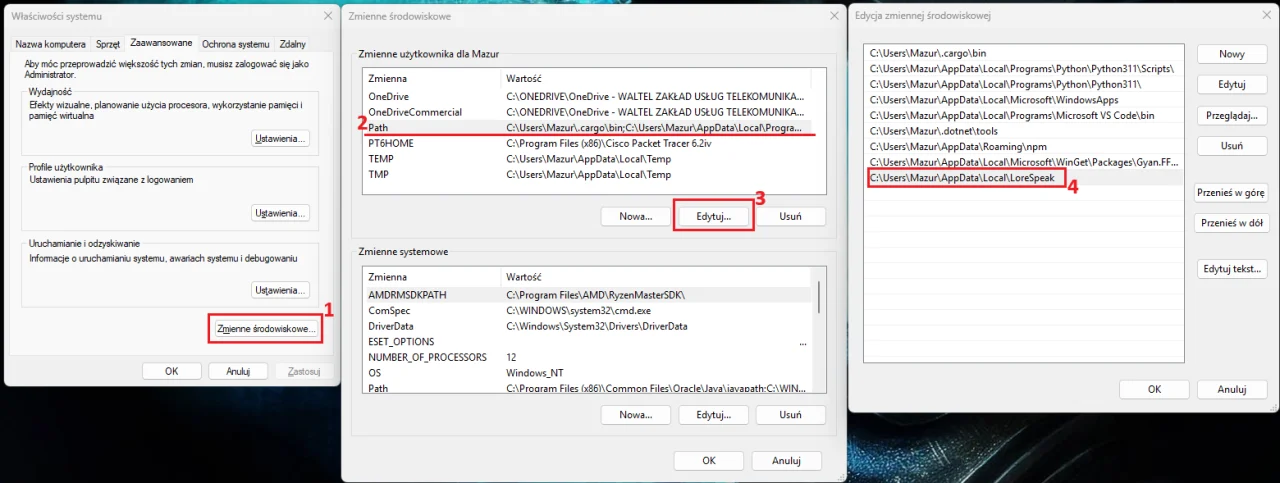
Task: Click the Zmienna header in the system variables
Action: [x=432, y=277]
